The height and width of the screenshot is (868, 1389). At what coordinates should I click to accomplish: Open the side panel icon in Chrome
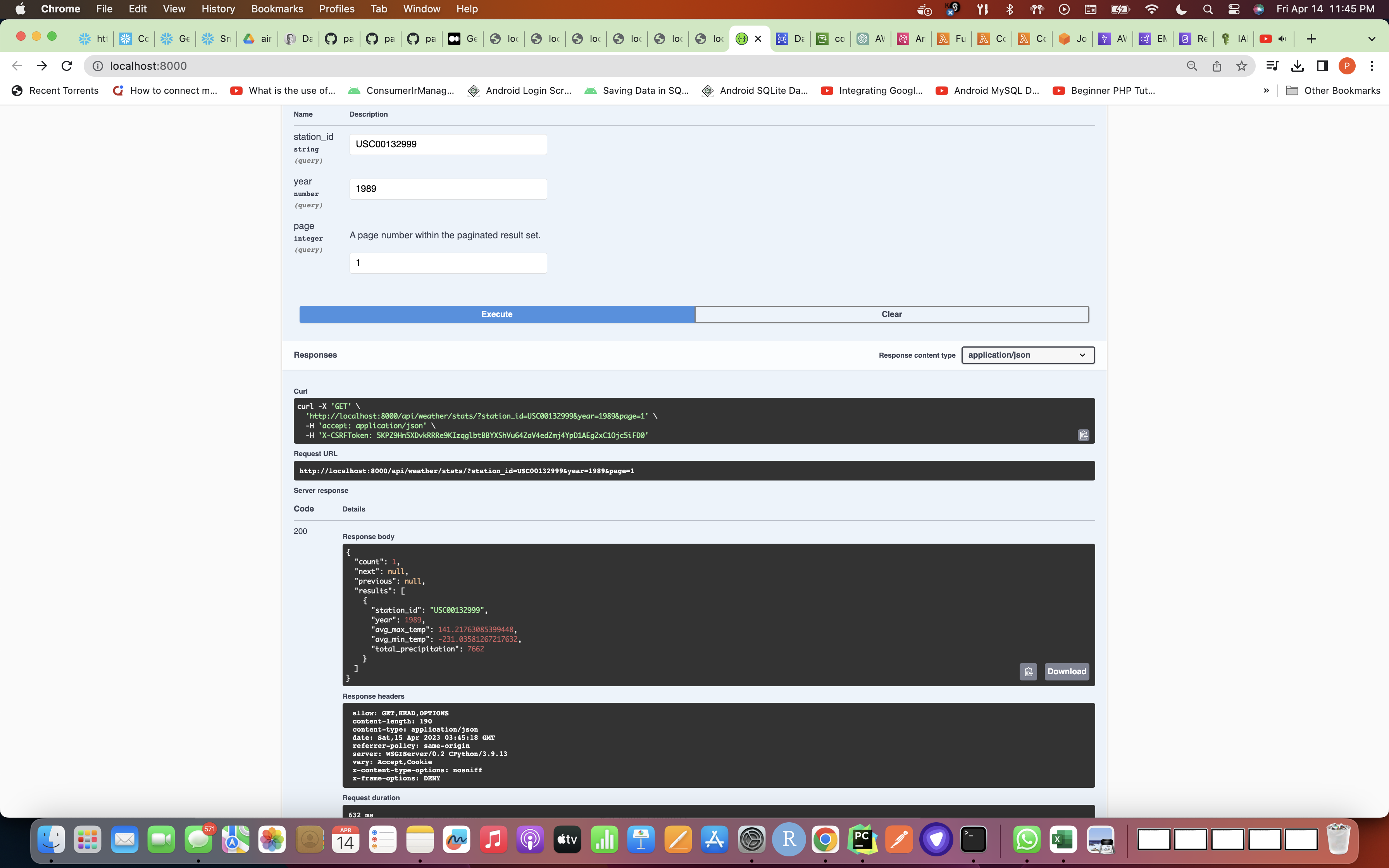pyautogui.click(x=1322, y=66)
